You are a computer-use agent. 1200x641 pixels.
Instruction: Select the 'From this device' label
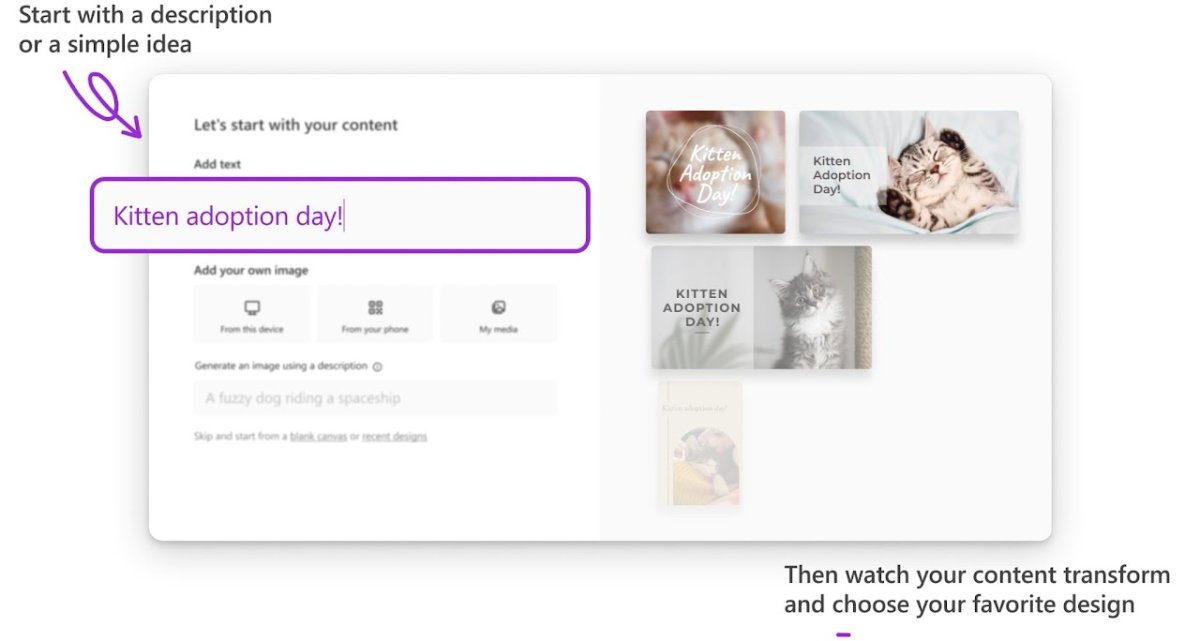coord(252,329)
